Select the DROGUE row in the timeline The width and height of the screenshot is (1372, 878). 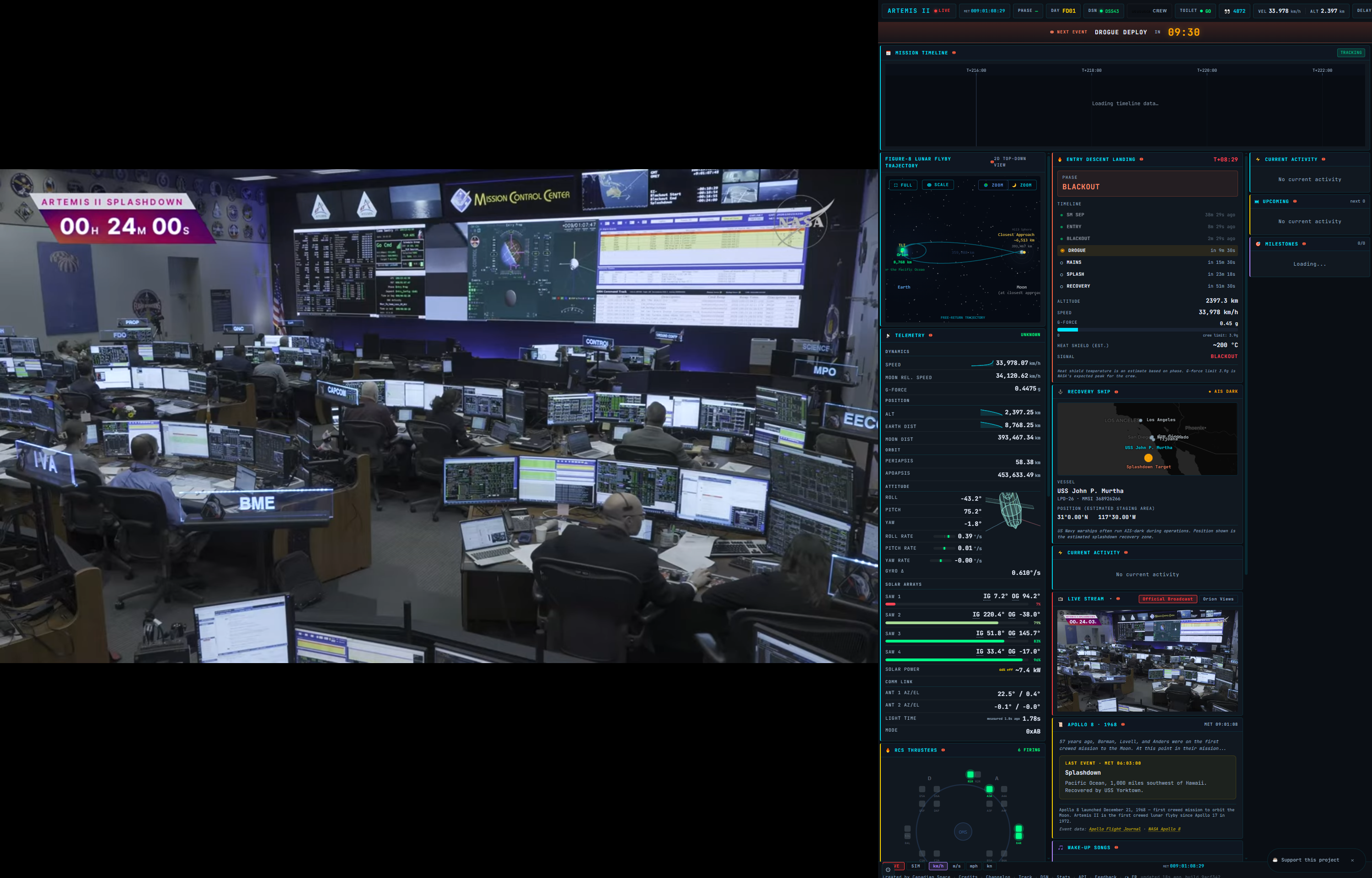click(1147, 251)
